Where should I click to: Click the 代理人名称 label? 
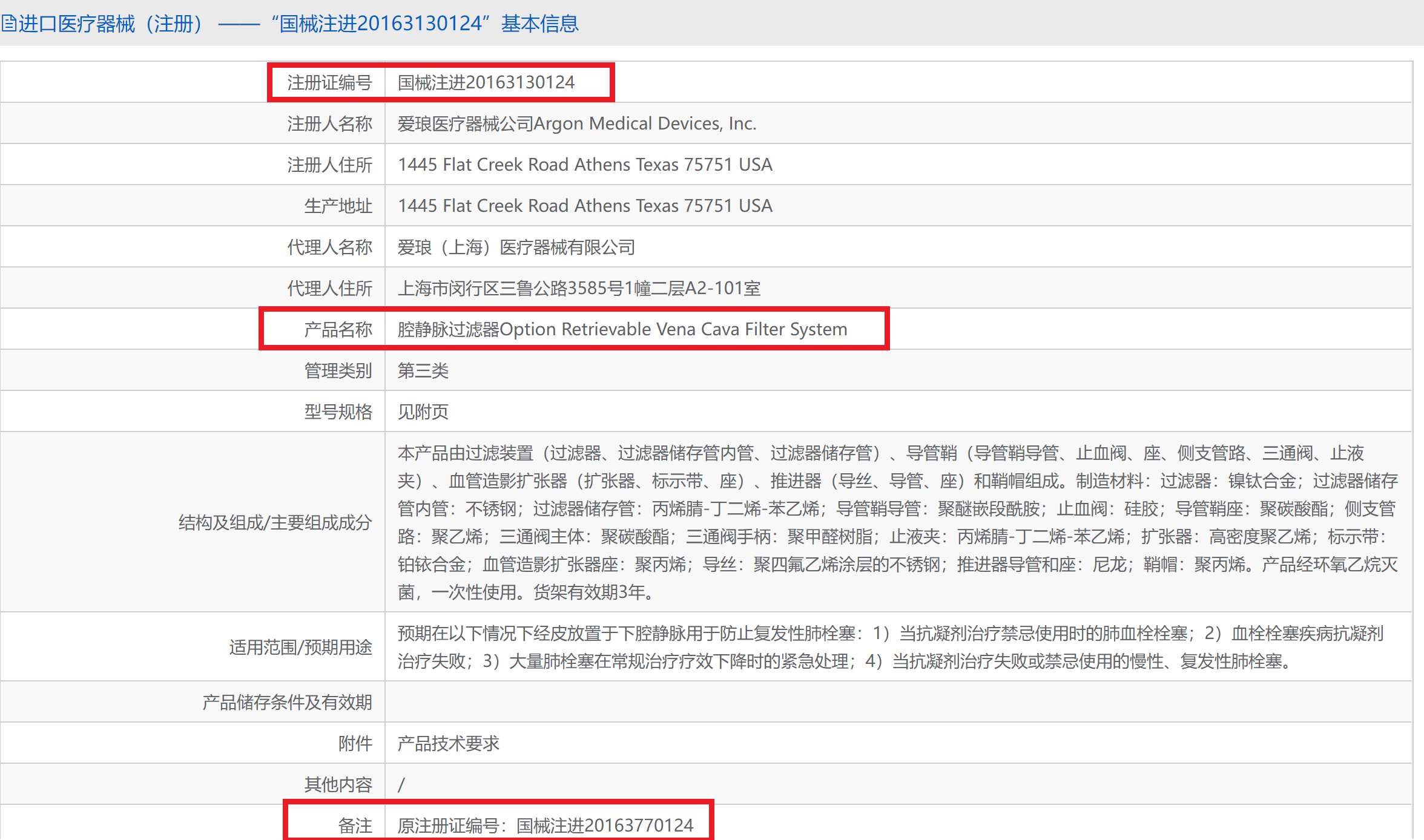[x=329, y=247]
